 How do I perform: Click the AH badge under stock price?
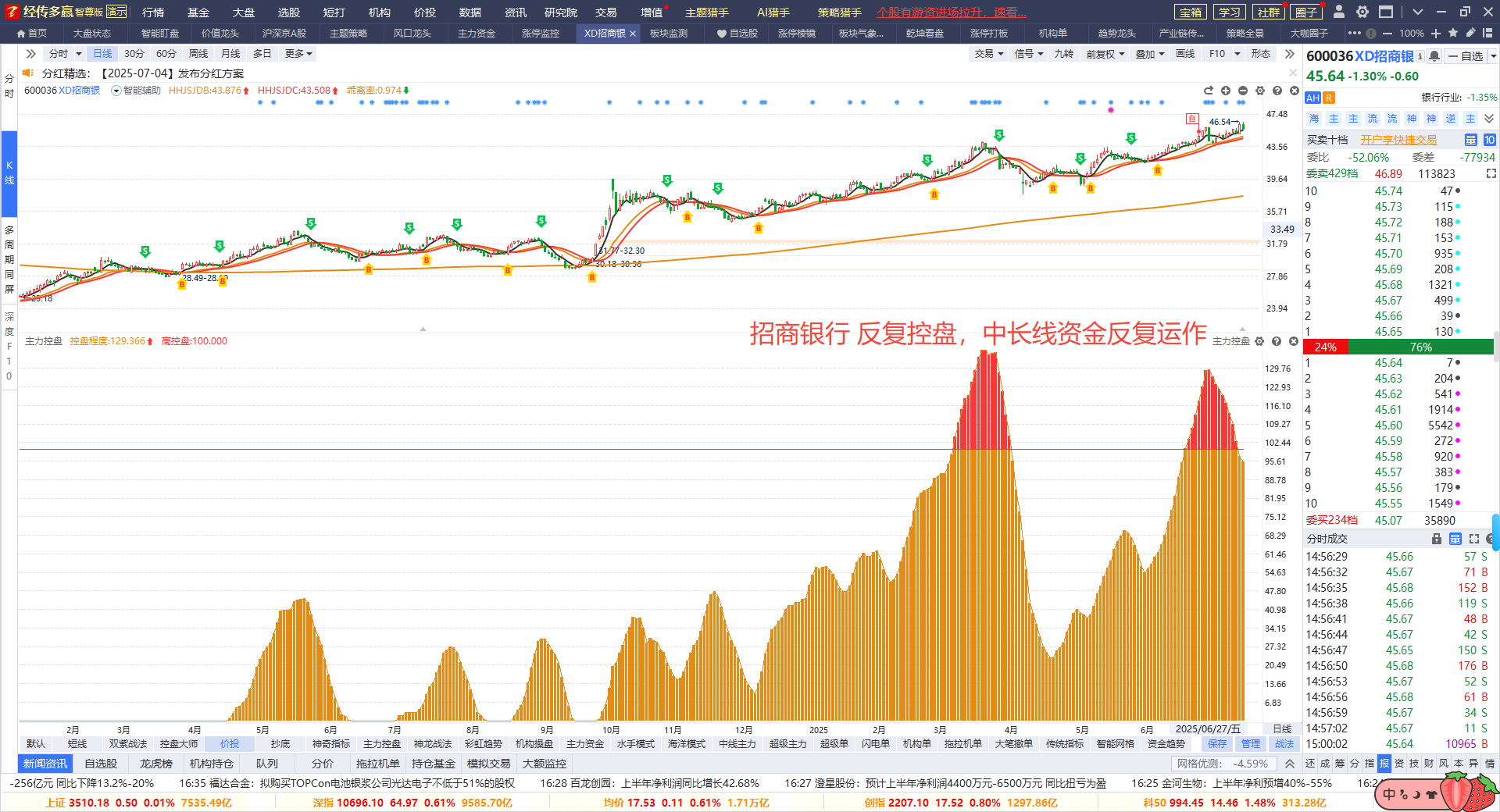coord(1312,98)
